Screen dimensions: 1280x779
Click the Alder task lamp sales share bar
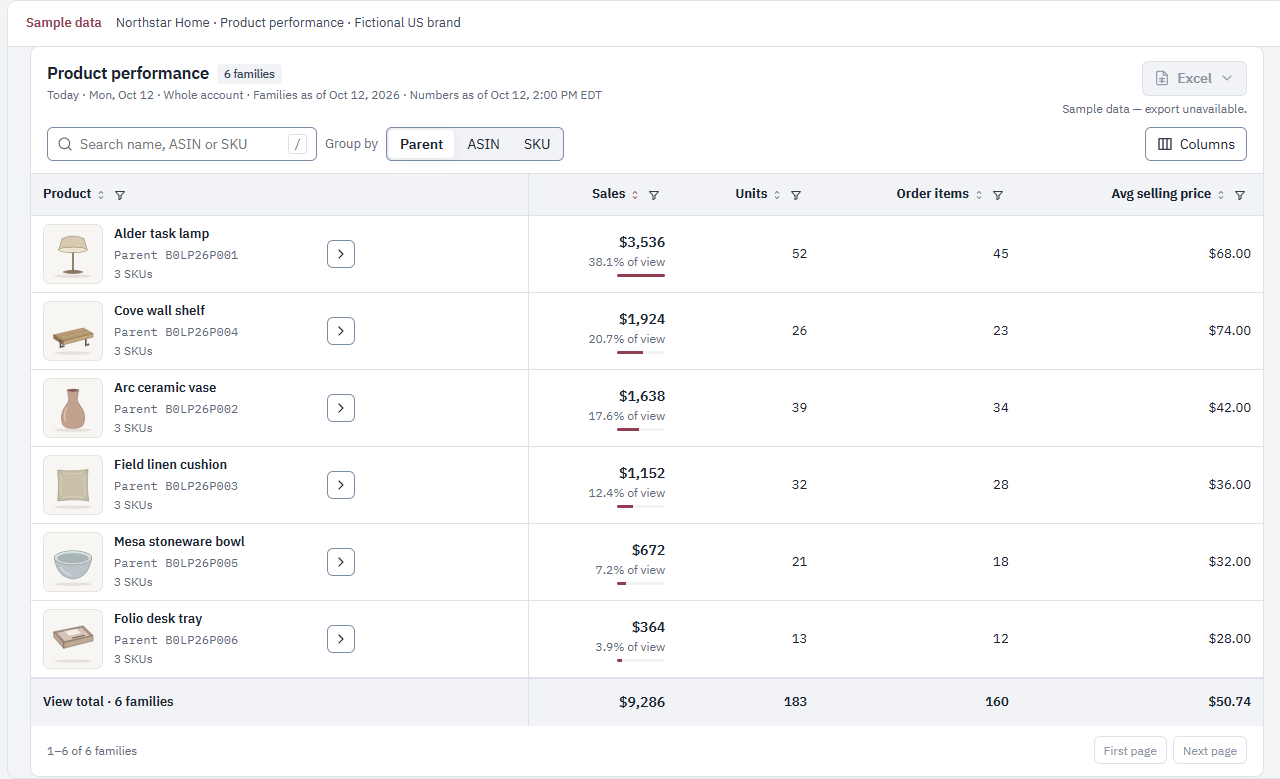pyautogui.click(x=641, y=275)
